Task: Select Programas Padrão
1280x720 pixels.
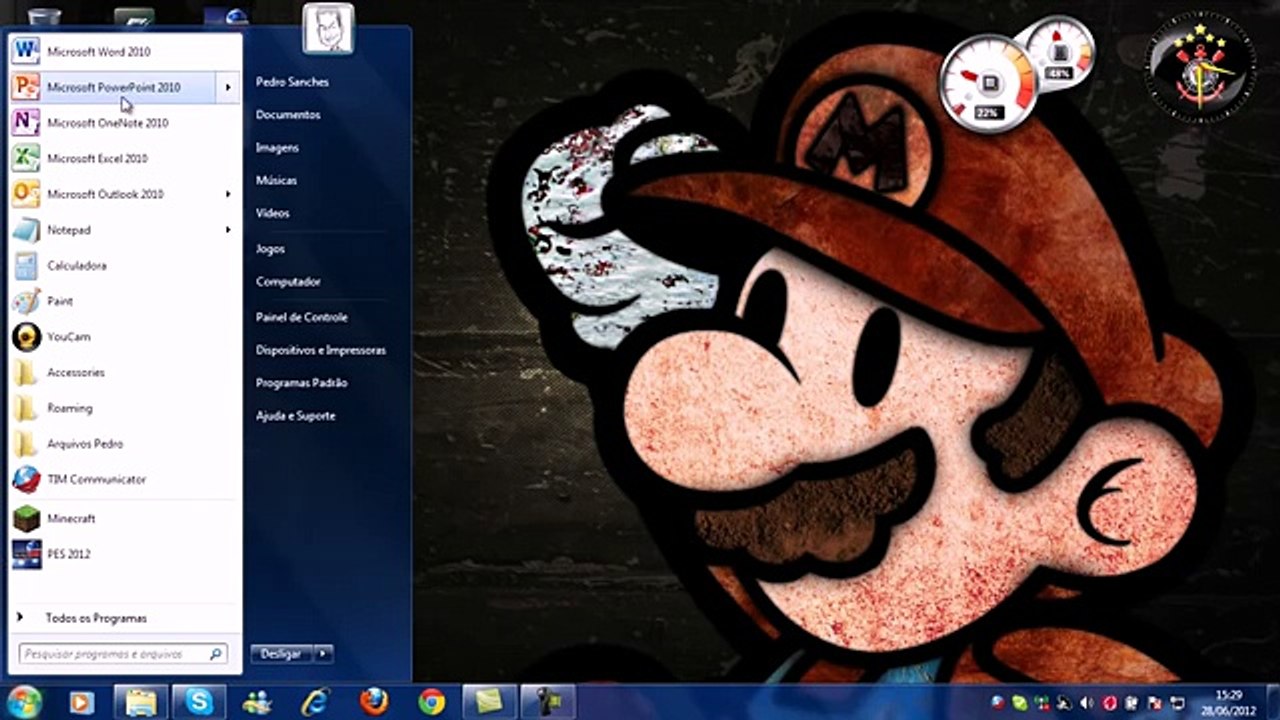Action: click(x=301, y=383)
